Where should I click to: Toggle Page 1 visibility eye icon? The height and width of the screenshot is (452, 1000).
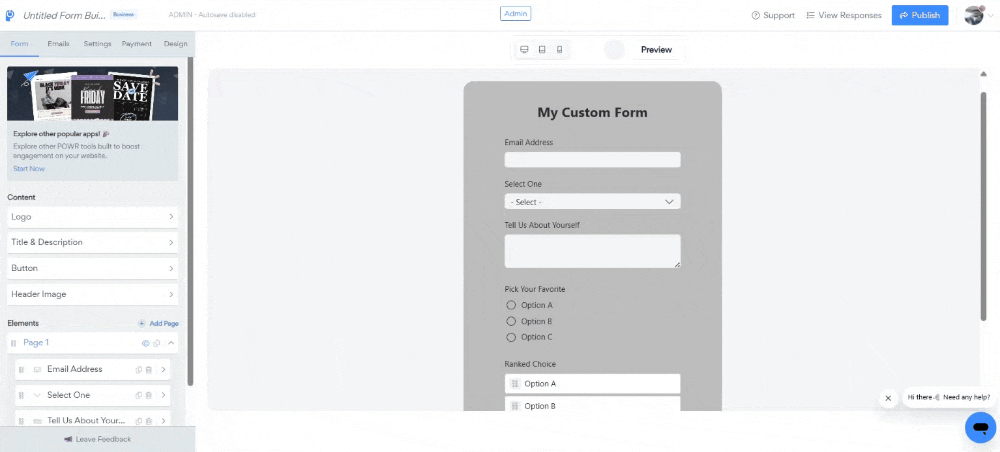pyautogui.click(x=144, y=343)
